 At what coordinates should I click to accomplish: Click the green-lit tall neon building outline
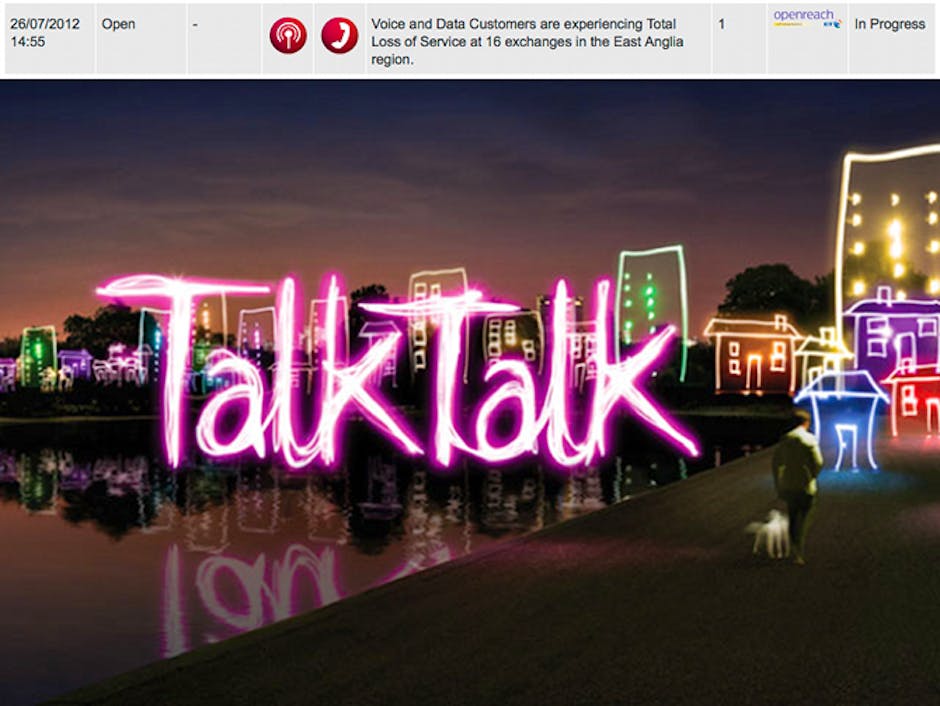pos(652,300)
